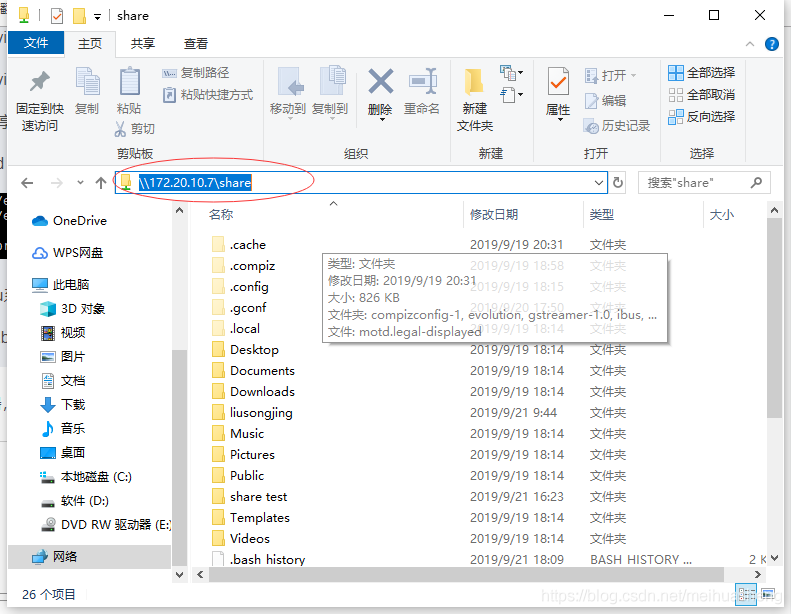Select 软件 (D:) drive in sidebar
The width and height of the screenshot is (791, 614).
pyautogui.click(x=74, y=501)
